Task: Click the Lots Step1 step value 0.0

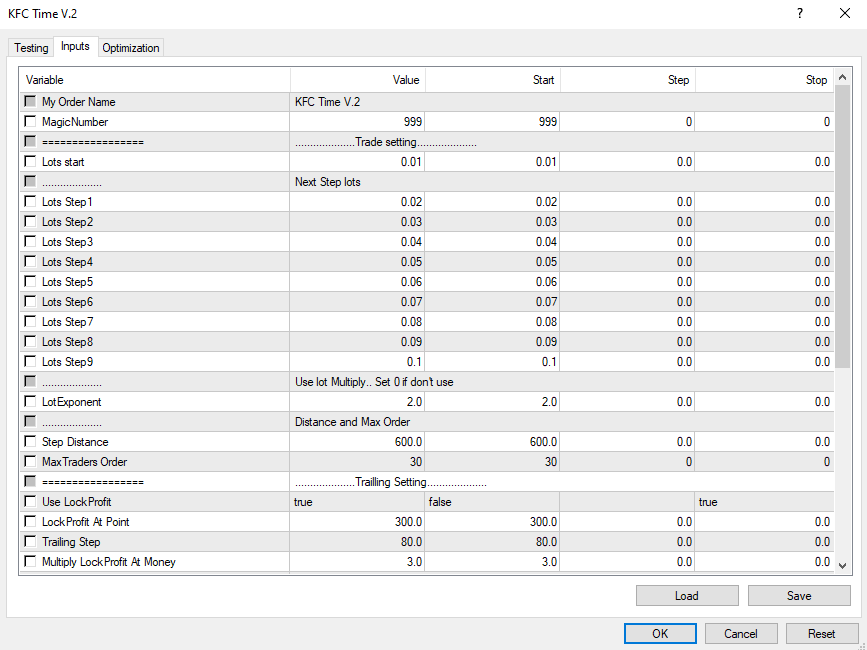Action: [627, 202]
